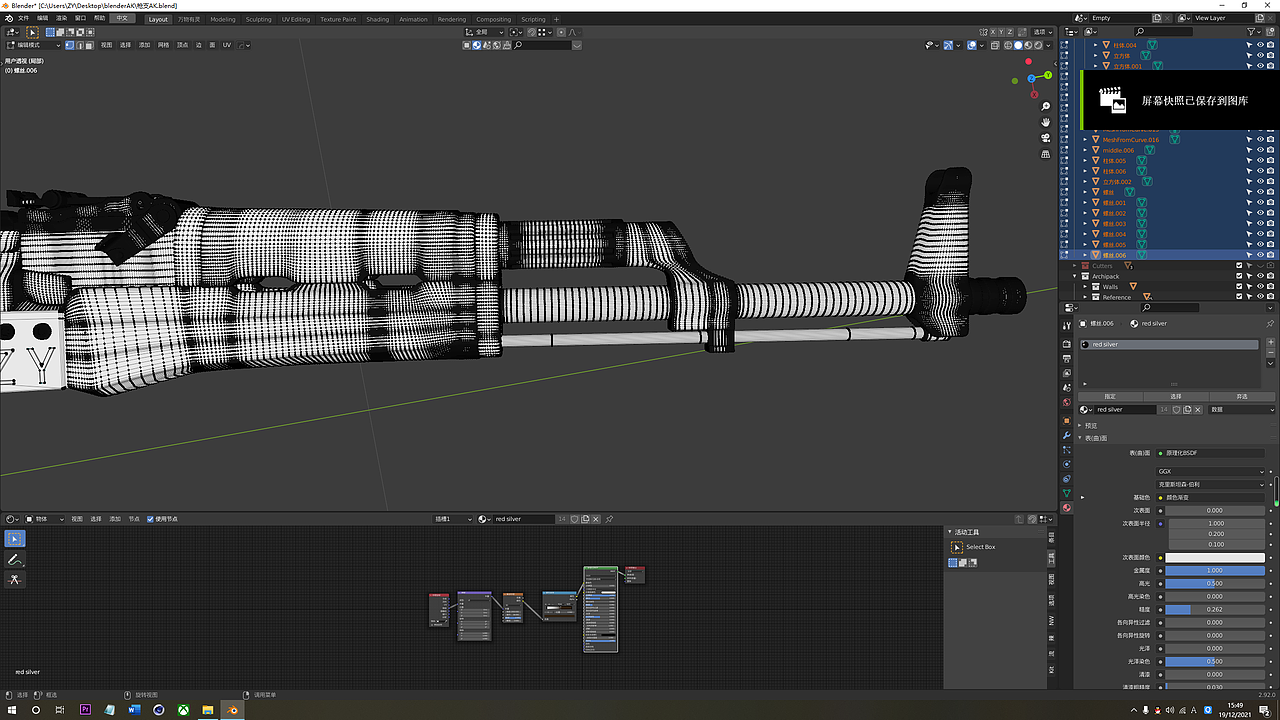Screen dimensions: 1280x720
Task: Toggle the Walls collection checkbox
Action: [1239, 287]
